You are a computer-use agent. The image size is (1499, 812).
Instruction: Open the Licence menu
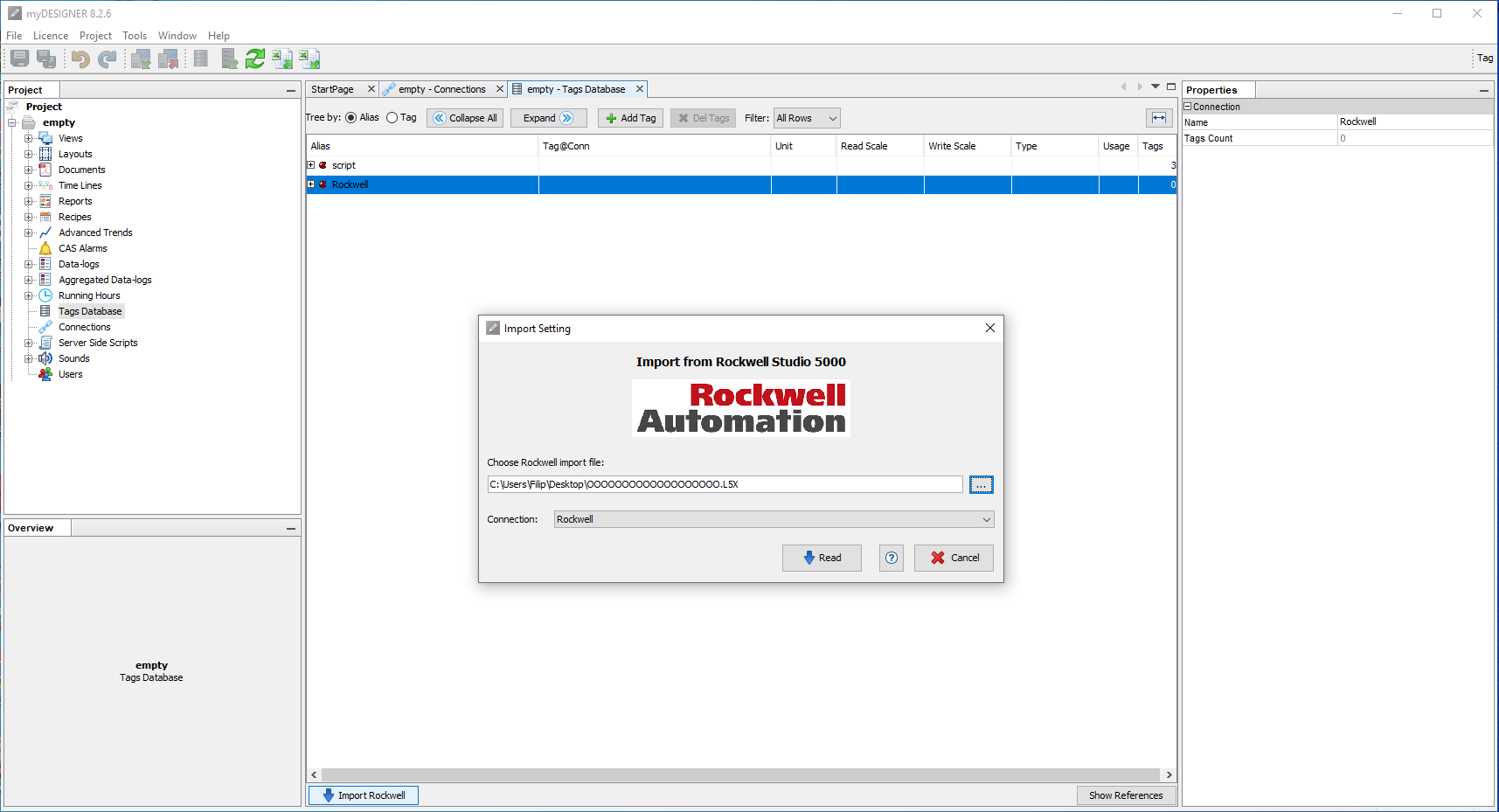51,36
